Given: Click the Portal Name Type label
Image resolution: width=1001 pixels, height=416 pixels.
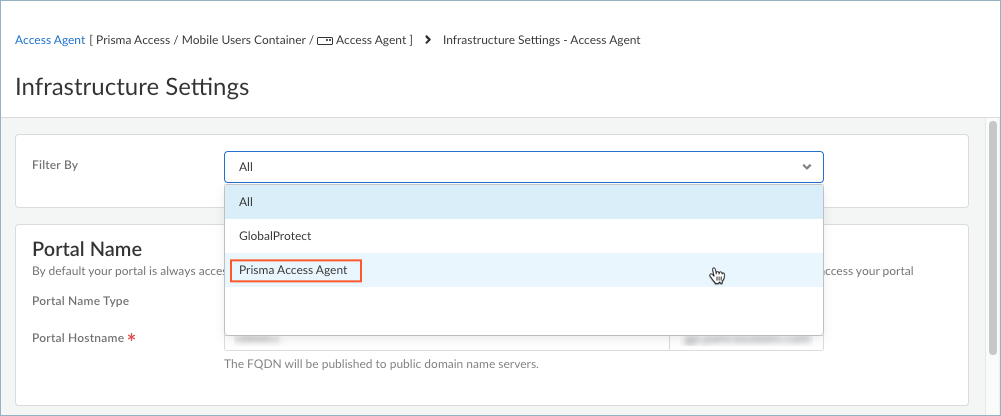Looking at the screenshot, I should pyautogui.click(x=80, y=301).
